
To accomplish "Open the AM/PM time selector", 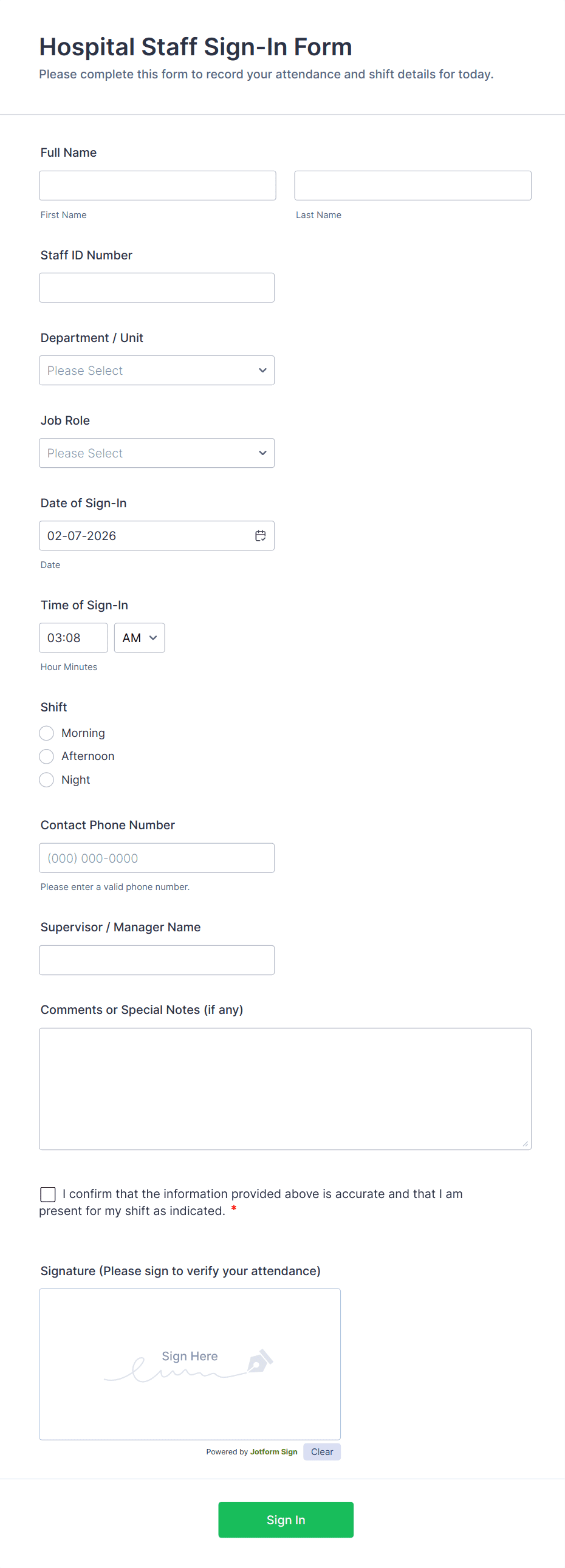I will 139,638.
